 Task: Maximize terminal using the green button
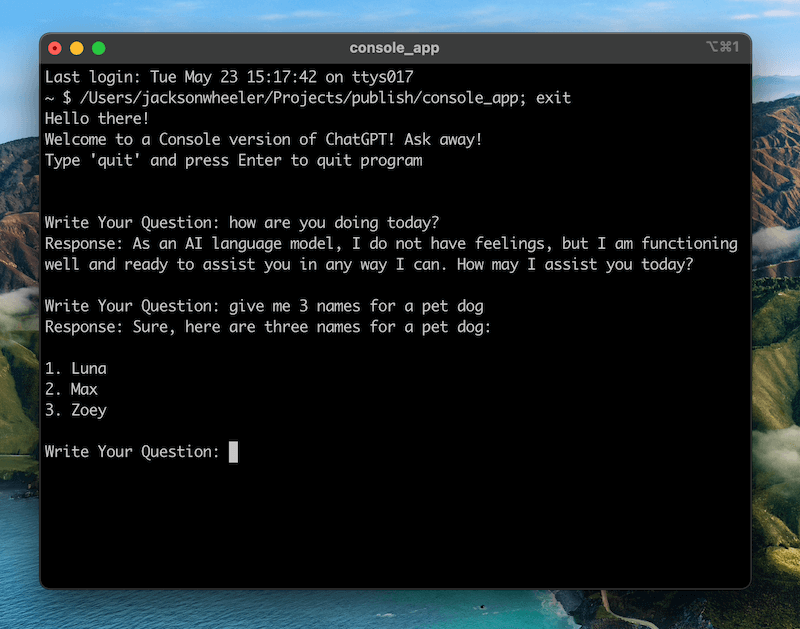click(x=99, y=48)
